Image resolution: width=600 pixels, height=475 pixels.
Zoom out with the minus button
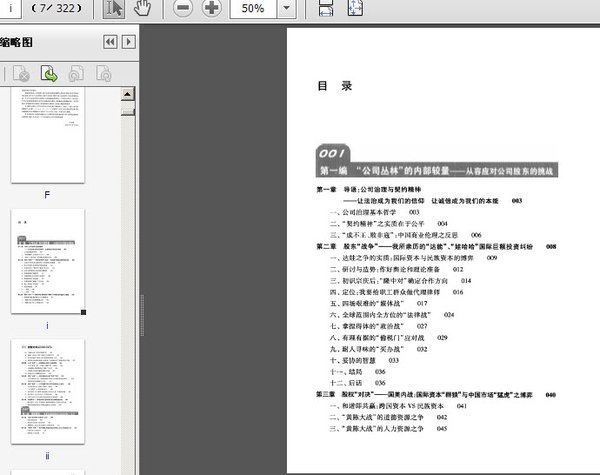pyautogui.click(x=183, y=8)
